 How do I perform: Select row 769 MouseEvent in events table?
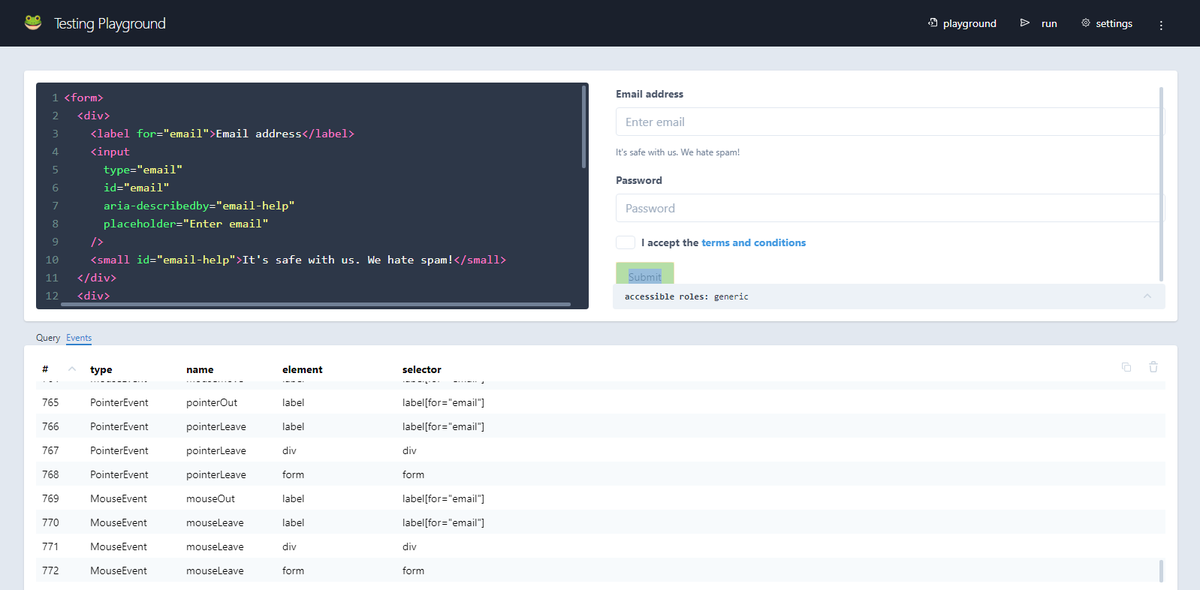tap(300, 498)
